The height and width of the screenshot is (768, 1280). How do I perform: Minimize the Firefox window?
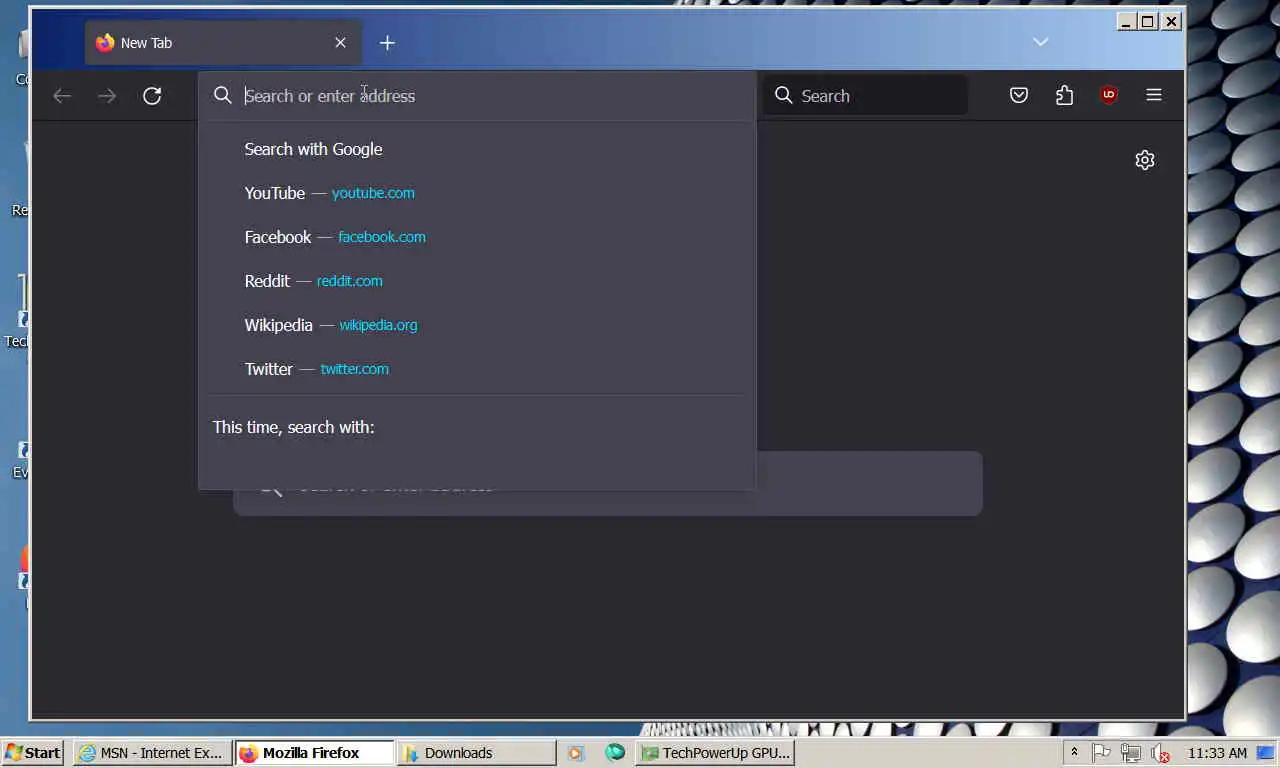(x=1126, y=21)
